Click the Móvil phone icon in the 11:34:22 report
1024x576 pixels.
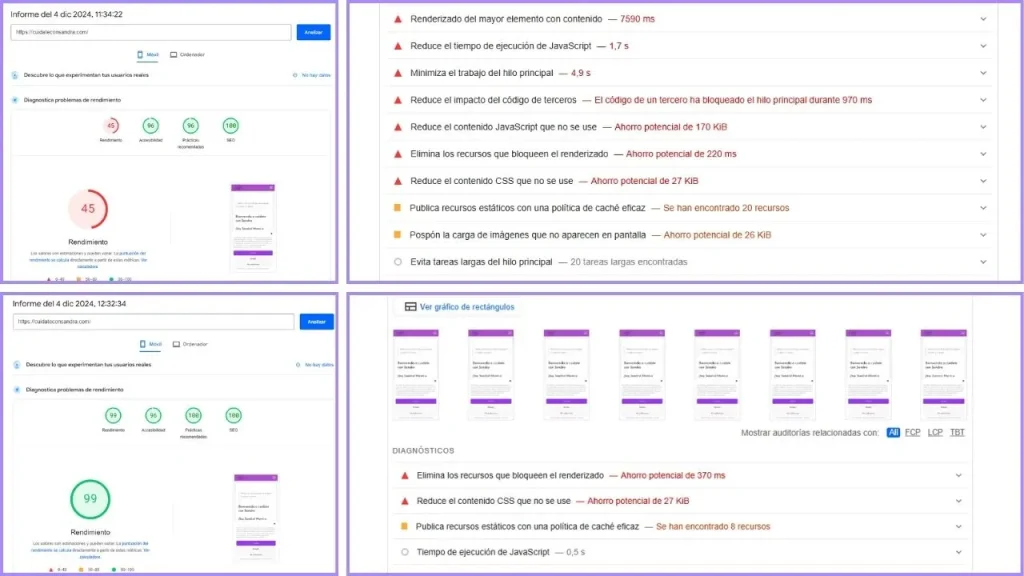(x=140, y=55)
